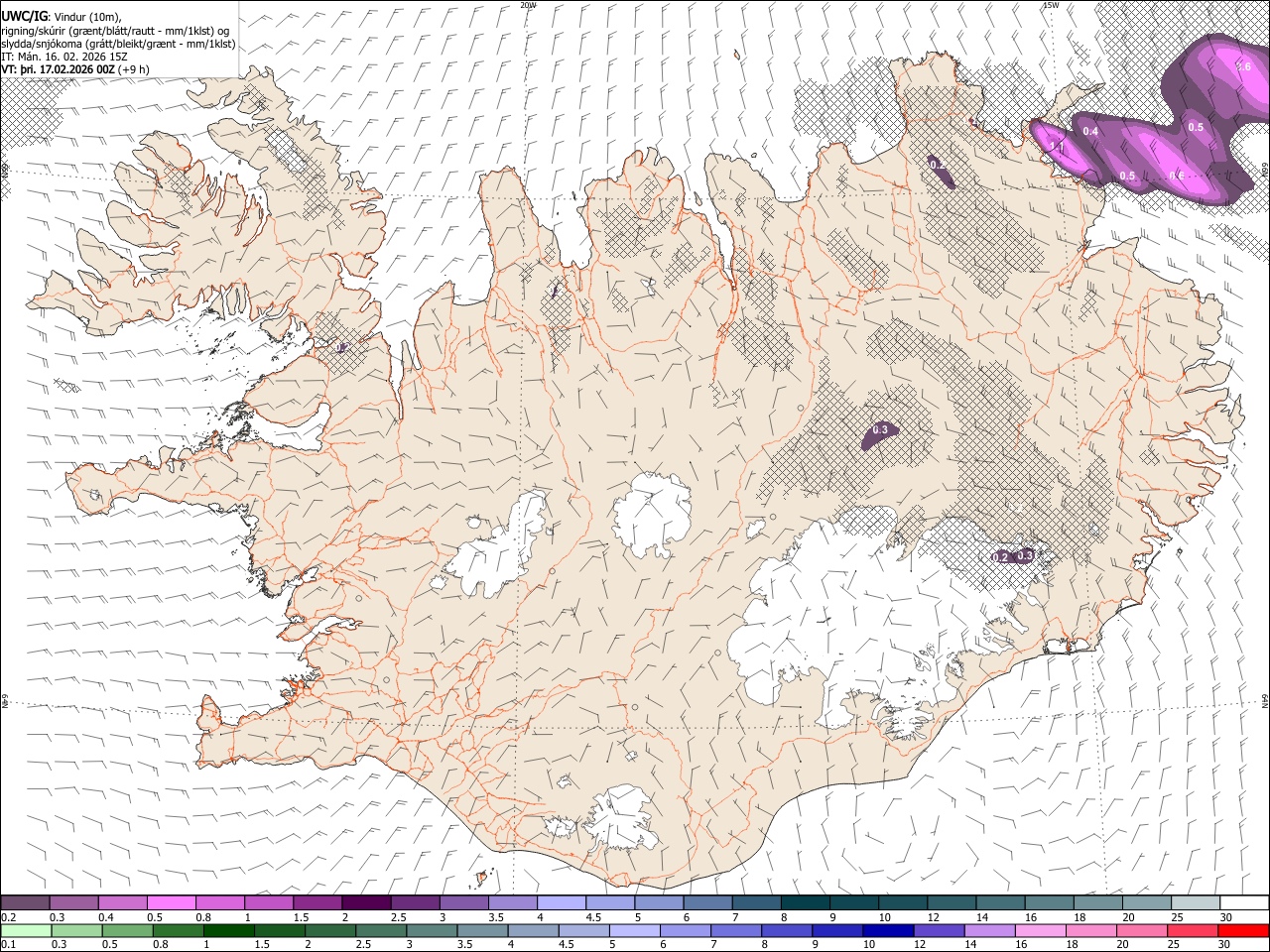Click the pale gray 25 swatch in the upper legend row

(x=1195, y=902)
